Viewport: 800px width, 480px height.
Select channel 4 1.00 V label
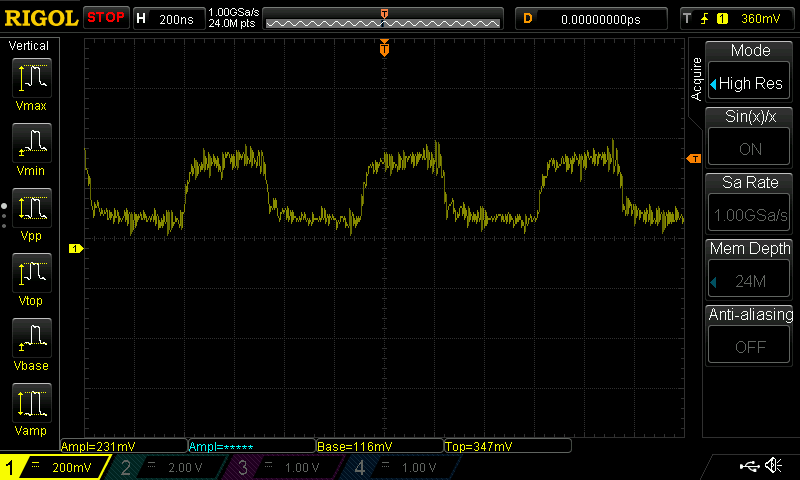419,467
